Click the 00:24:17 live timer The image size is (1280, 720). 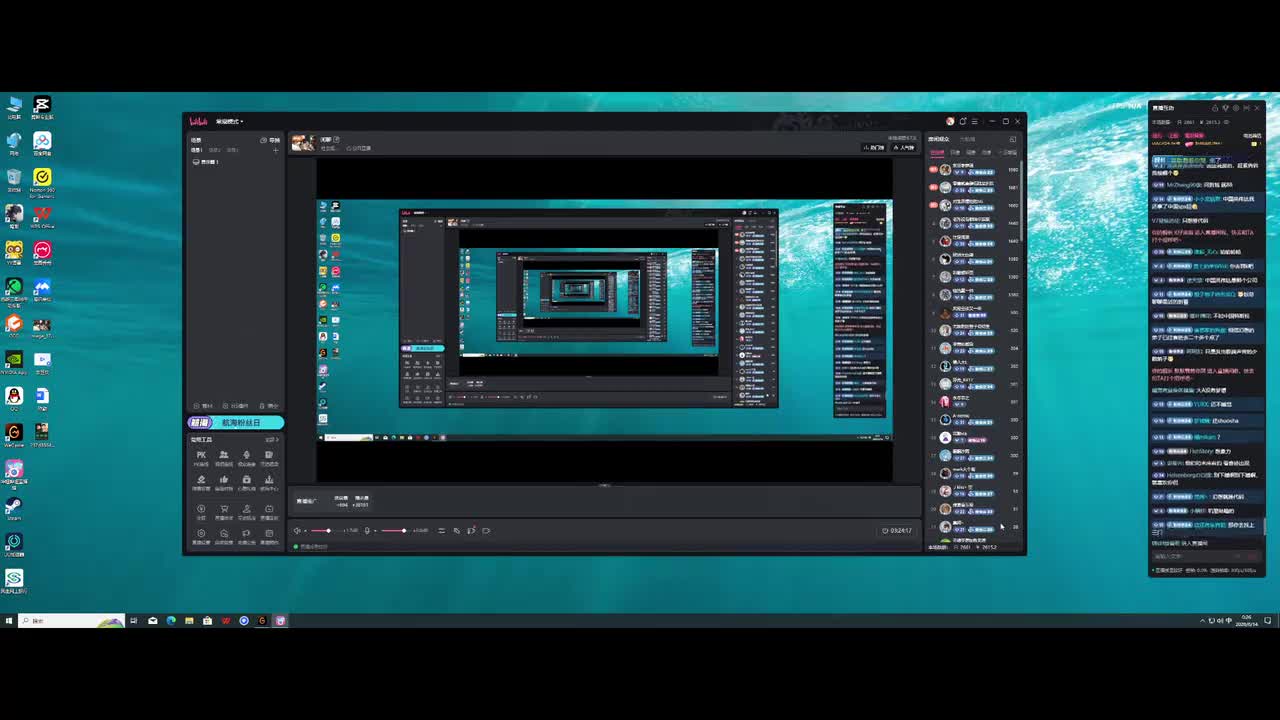pos(898,531)
